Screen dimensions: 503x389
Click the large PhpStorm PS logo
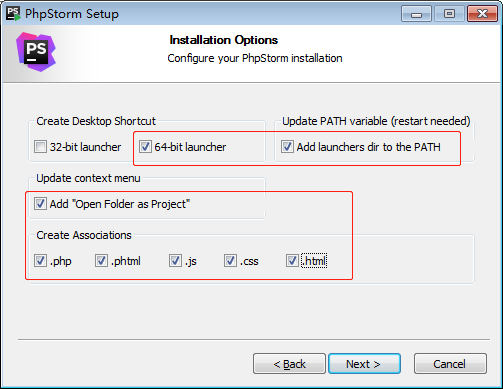click(x=36, y=52)
